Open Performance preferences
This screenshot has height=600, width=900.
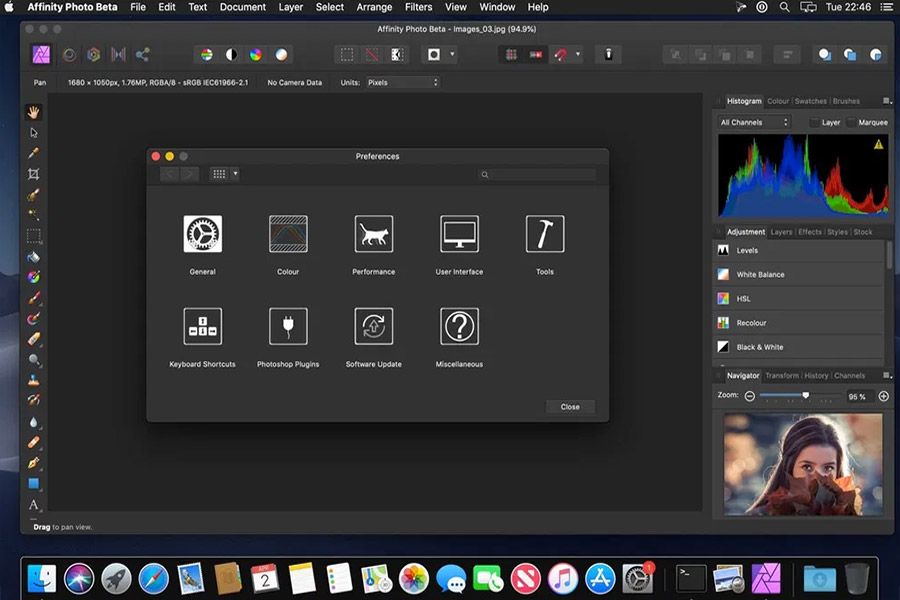pos(374,234)
